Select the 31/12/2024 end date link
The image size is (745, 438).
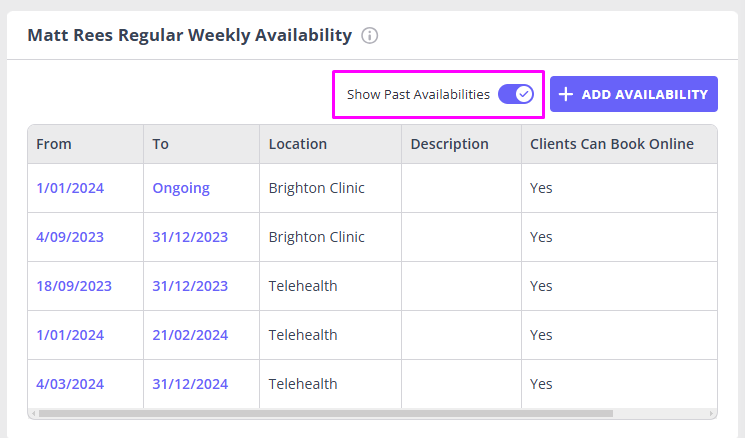click(190, 384)
